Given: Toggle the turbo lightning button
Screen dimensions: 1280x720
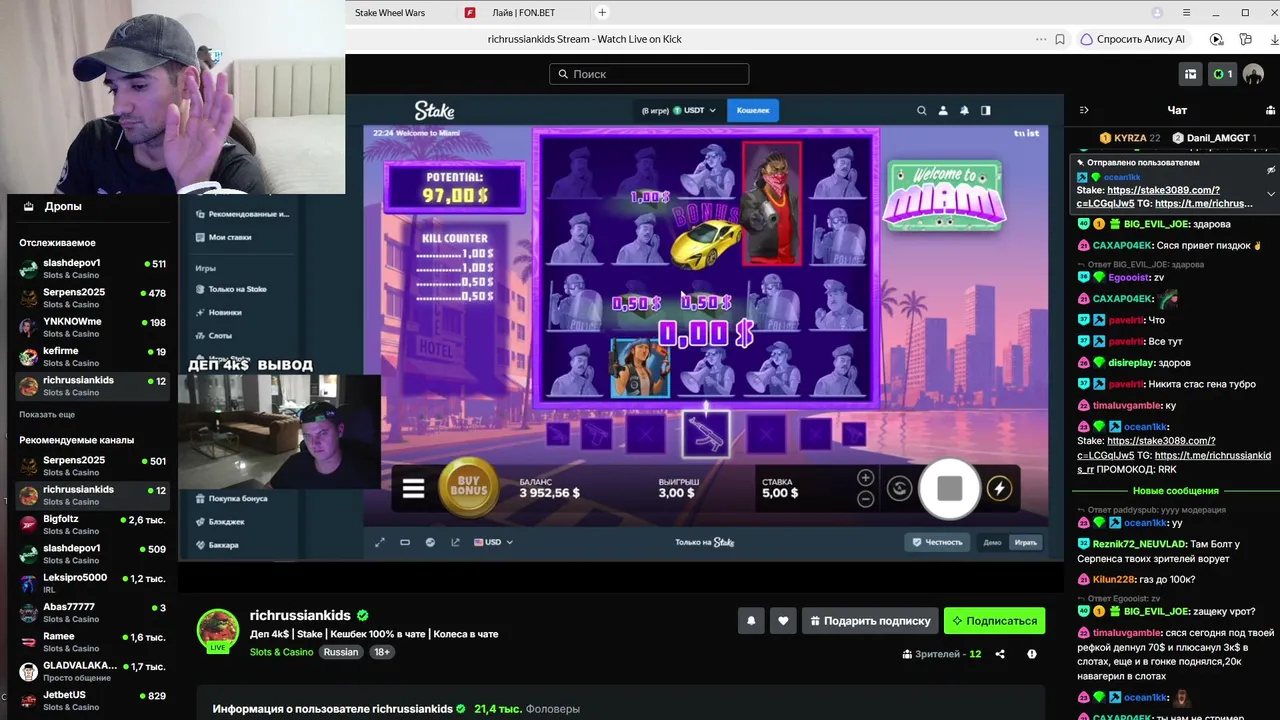Looking at the screenshot, I should point(999,488).
